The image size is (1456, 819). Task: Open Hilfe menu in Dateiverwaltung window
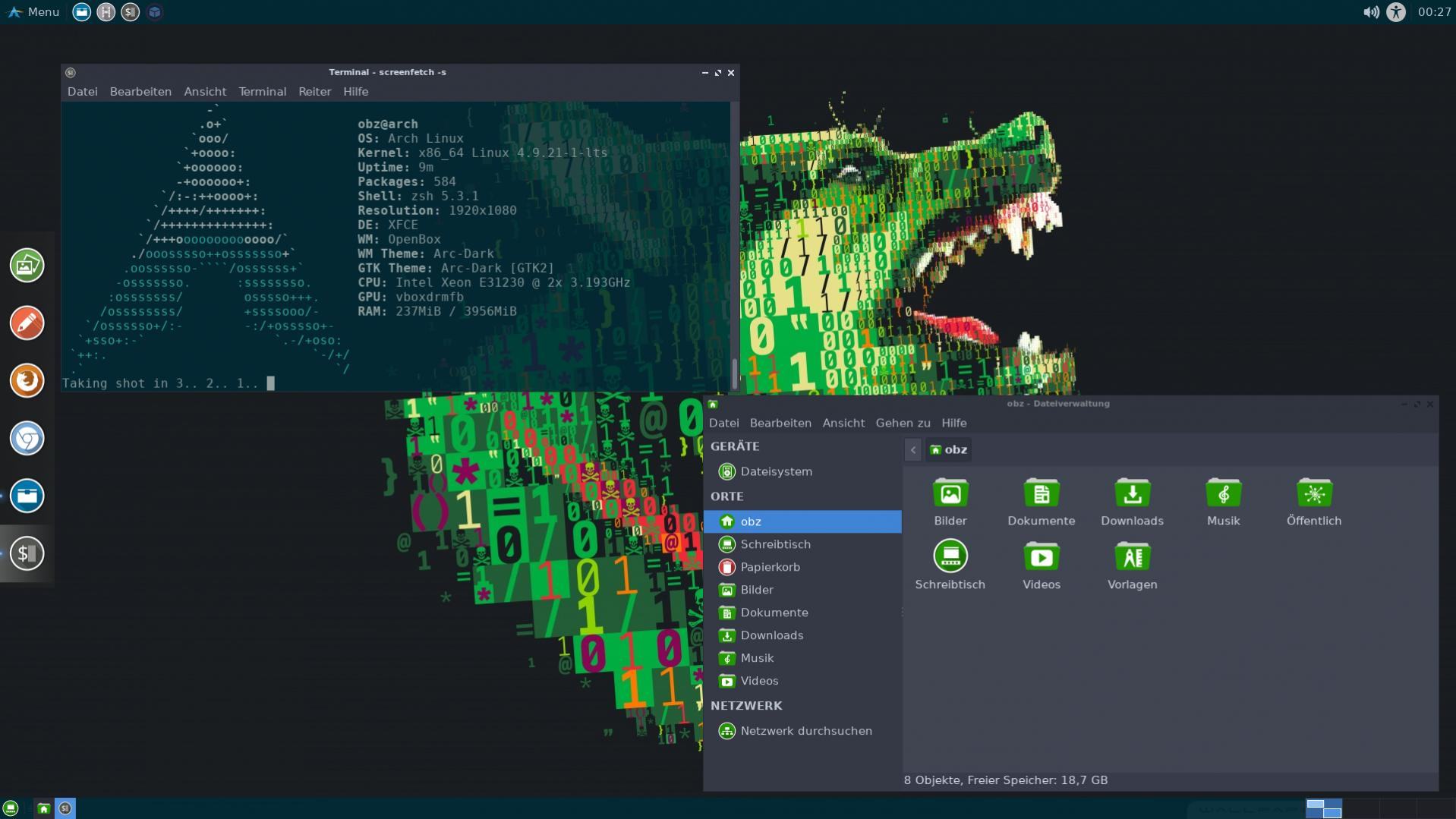(x=953, y=423)
